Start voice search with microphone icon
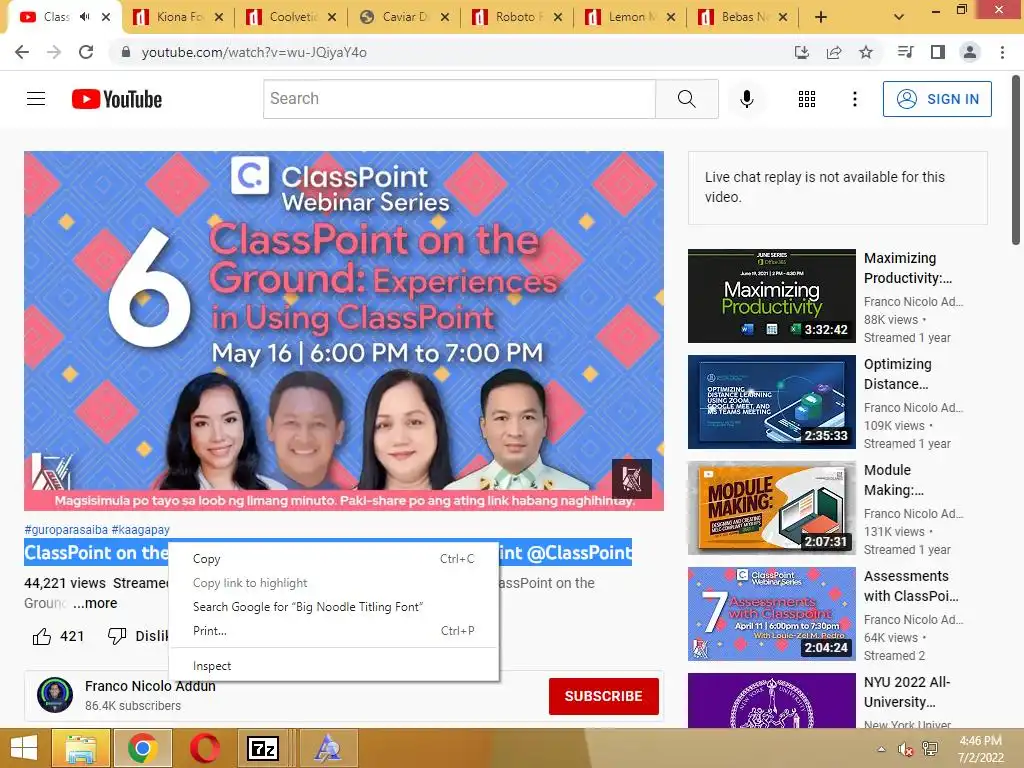 click(746, 99)
